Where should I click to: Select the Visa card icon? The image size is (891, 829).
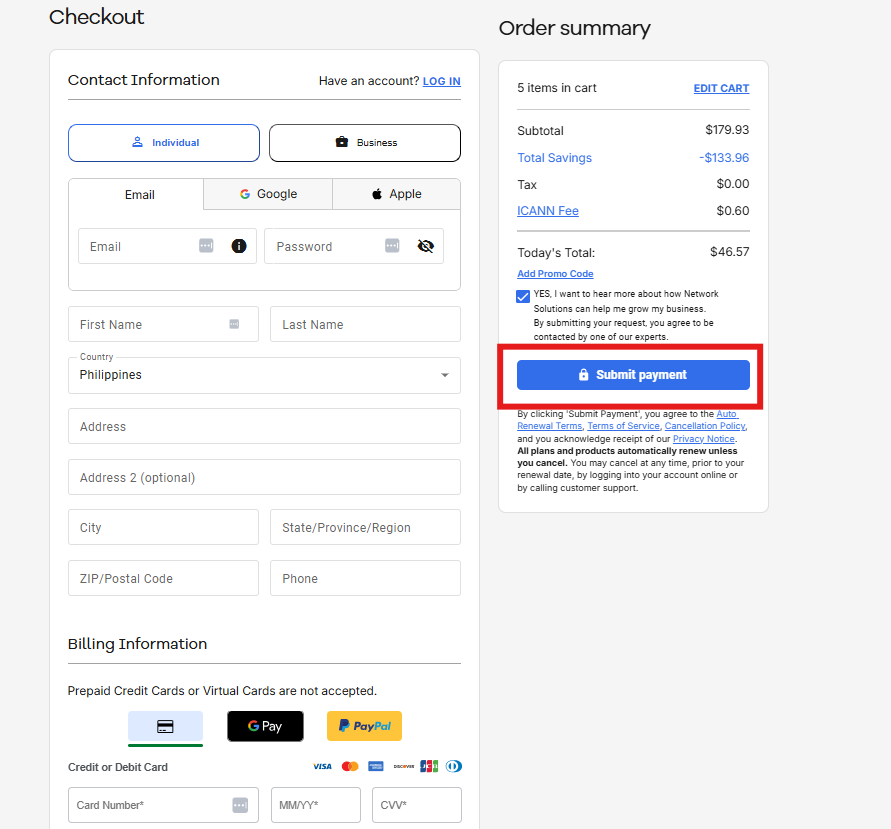(322, 766)
